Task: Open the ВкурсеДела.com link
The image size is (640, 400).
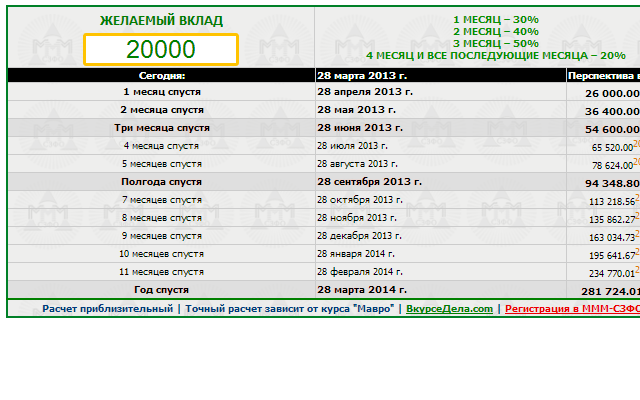Action: tap(449, 309)
